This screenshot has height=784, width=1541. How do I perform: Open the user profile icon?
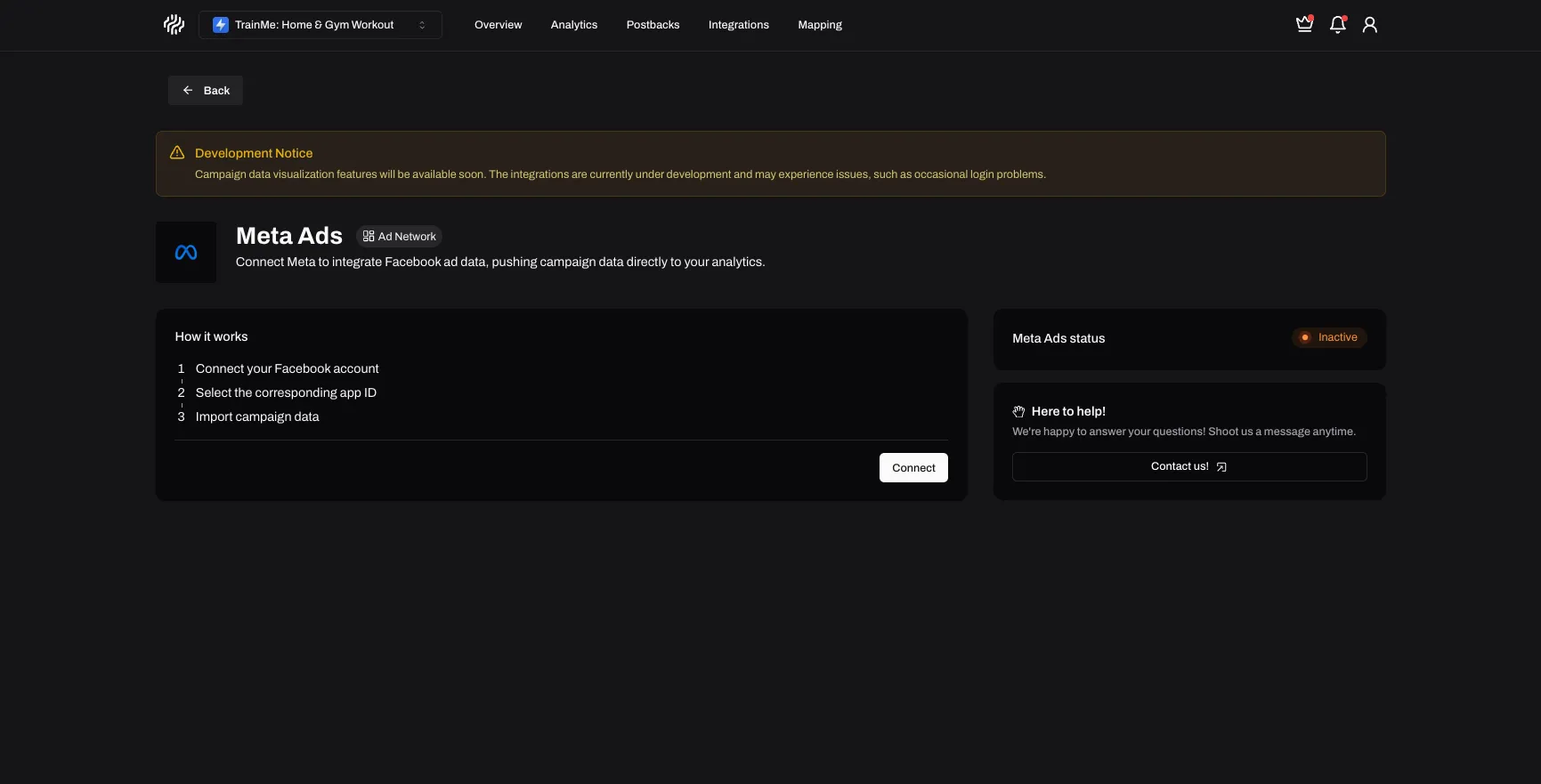pyautogui.click(x=1370, y=25)
